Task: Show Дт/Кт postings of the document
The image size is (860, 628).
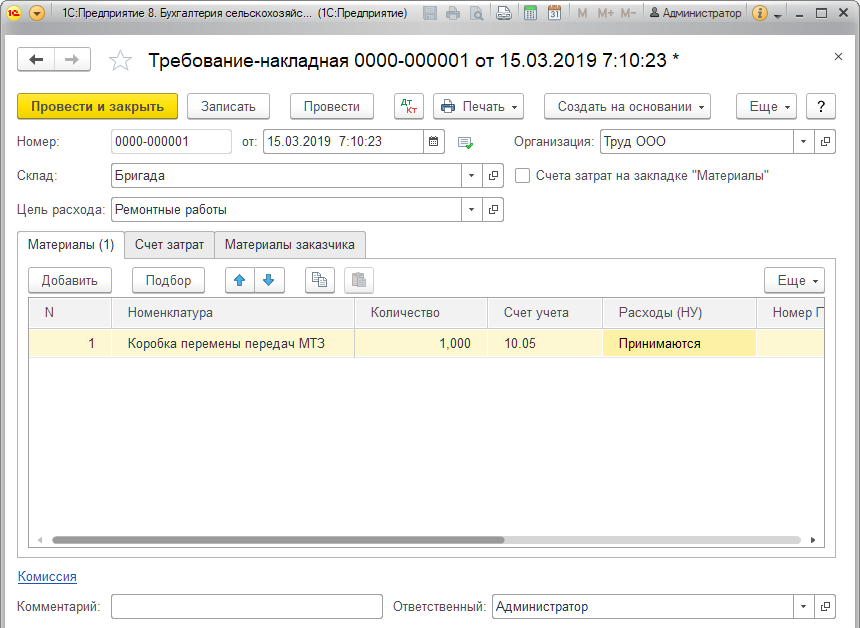Action: point(409,106)
